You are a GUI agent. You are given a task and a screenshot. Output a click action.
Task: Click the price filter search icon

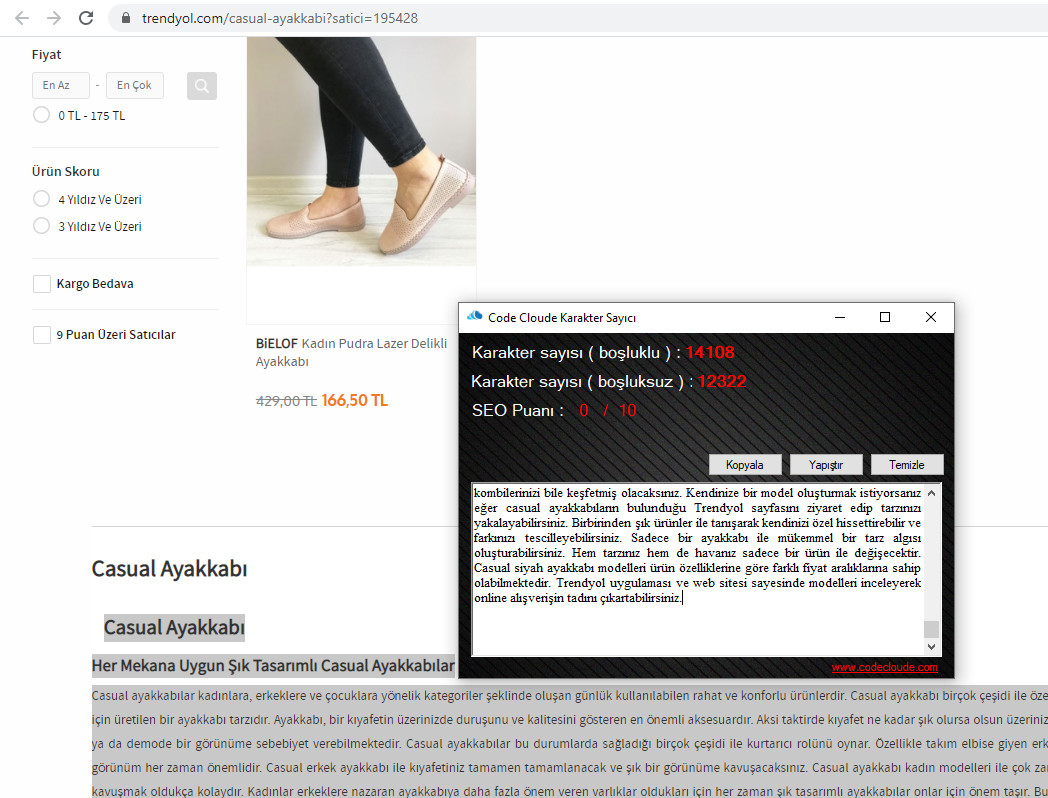[x=202, y=86]
